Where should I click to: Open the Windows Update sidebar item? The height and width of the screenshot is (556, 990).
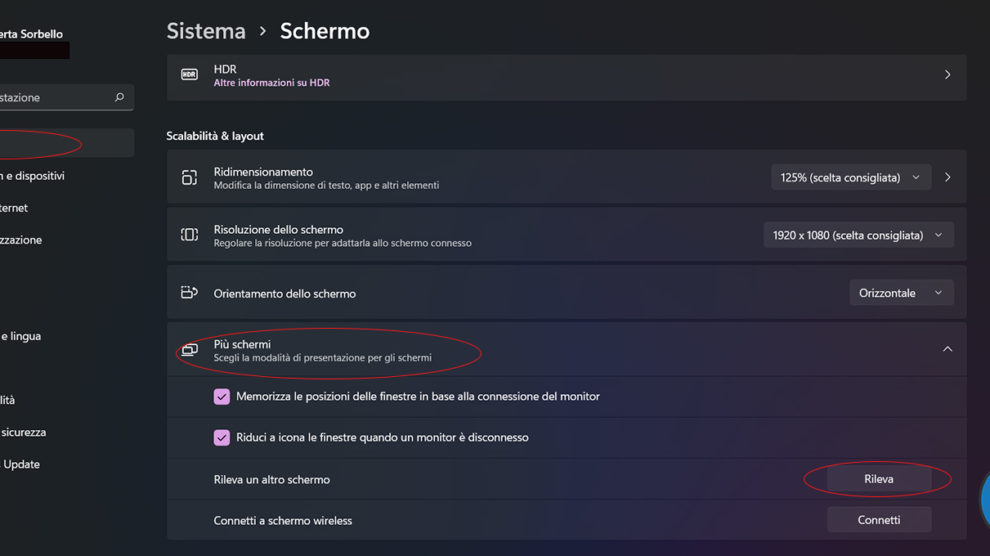[x=21, y=465]
